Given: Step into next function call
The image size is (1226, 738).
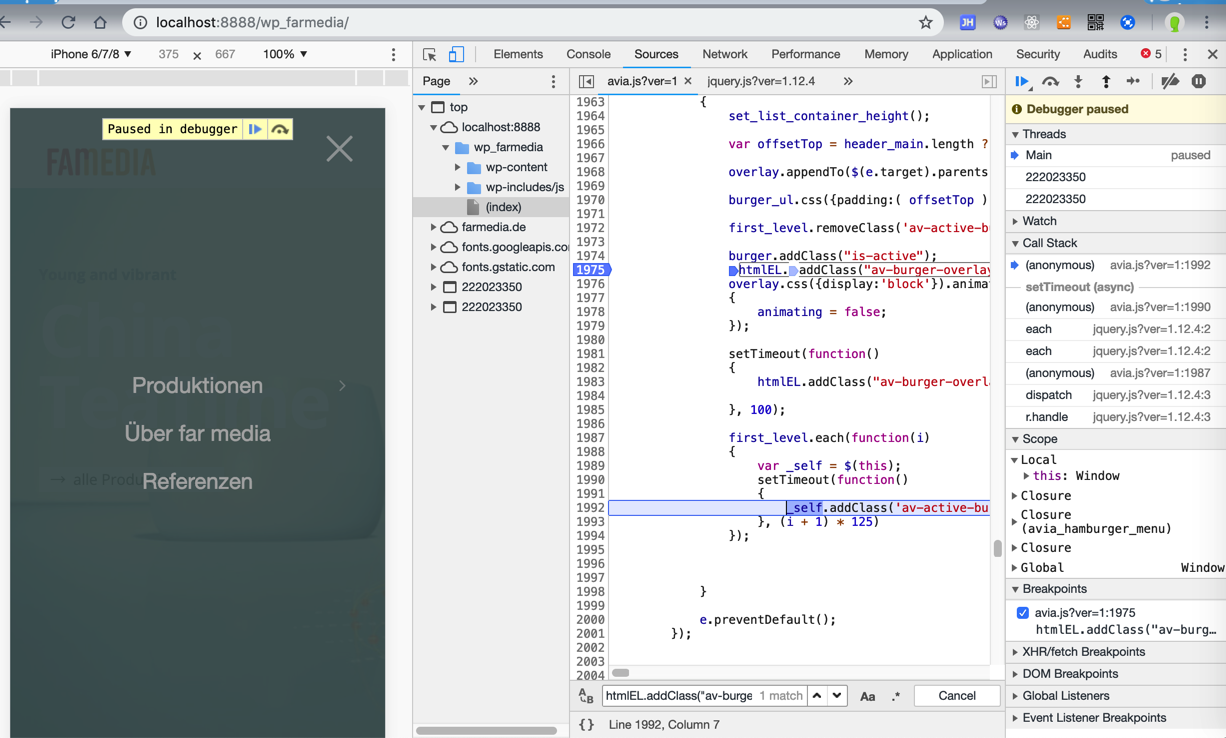Looking at the screenshot, I should (x=1078, y=82).
